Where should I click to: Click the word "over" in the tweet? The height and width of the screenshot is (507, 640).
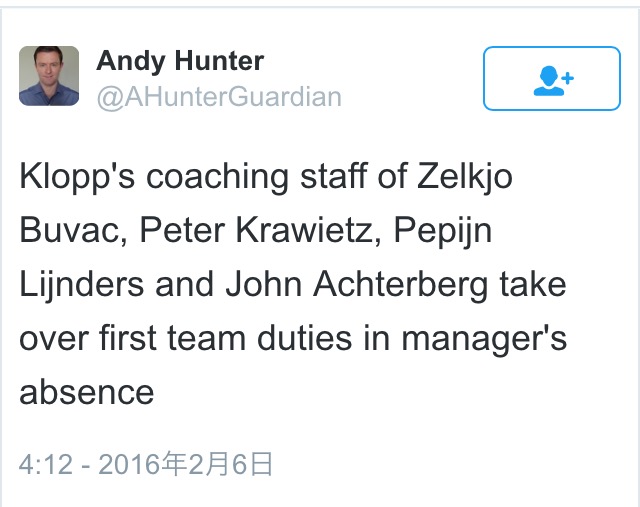point(56,338)
